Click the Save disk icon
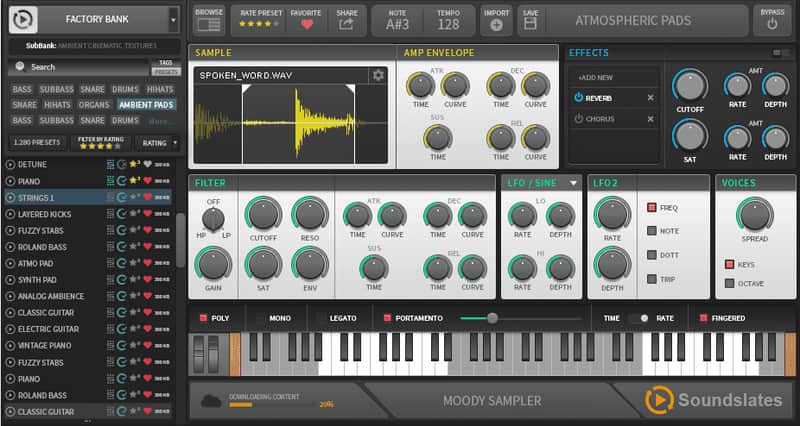Viewport: 800px width, 426px height. tap(530, 23)
